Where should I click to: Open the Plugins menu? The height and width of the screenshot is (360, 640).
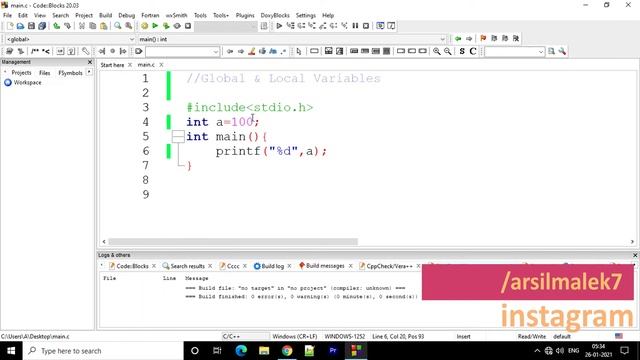click(245, 15)
